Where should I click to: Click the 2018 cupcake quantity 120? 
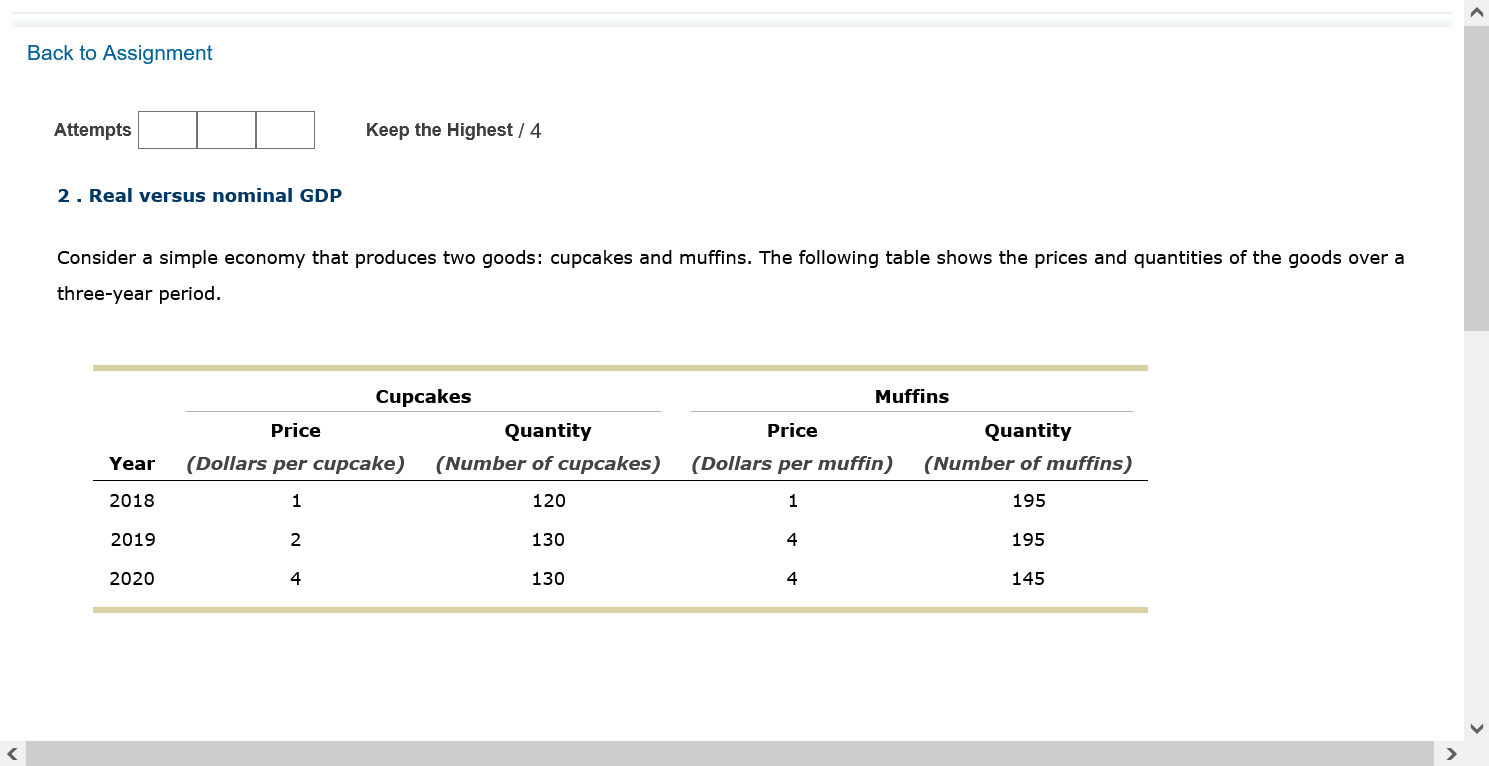(549, 501)
